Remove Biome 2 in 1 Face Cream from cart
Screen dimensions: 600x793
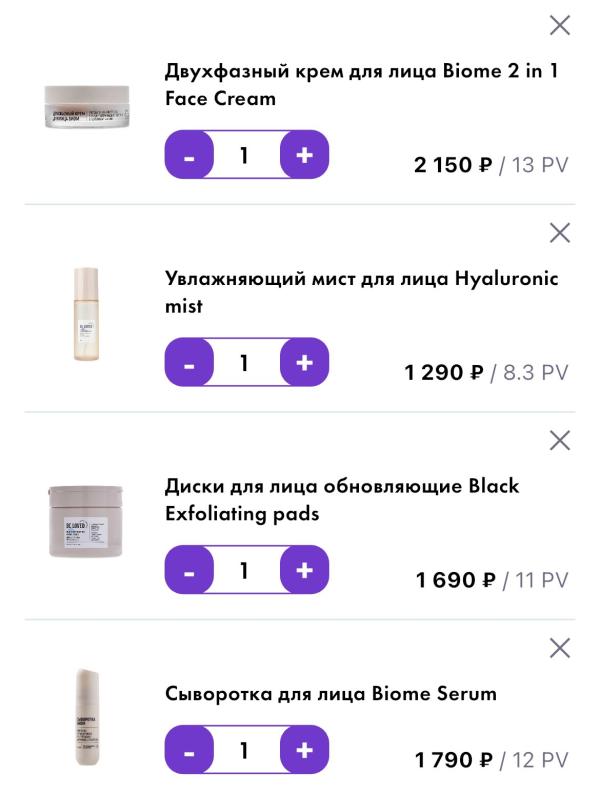pos(560,26)
